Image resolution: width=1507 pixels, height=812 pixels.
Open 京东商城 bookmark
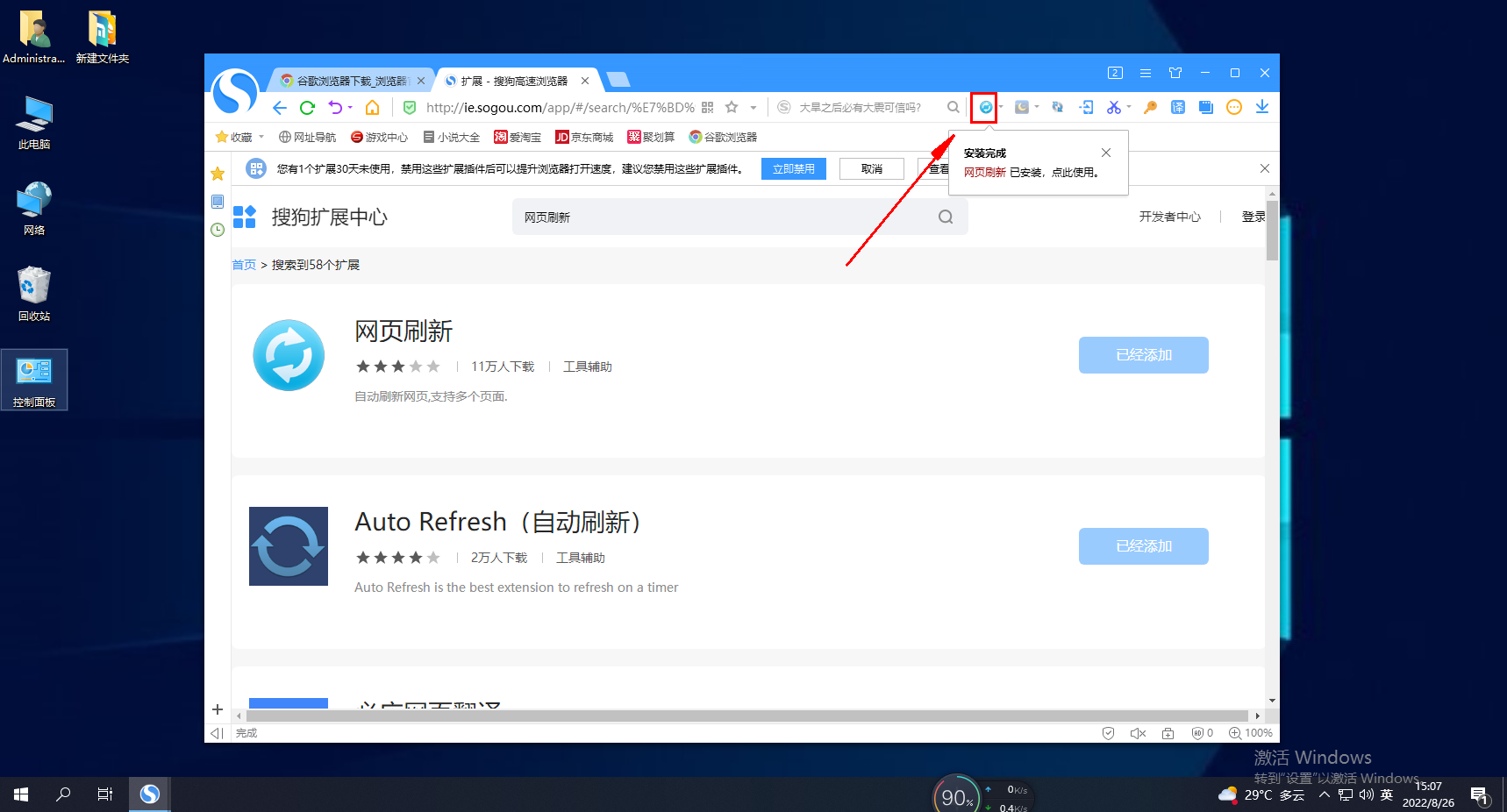(584, 137)
